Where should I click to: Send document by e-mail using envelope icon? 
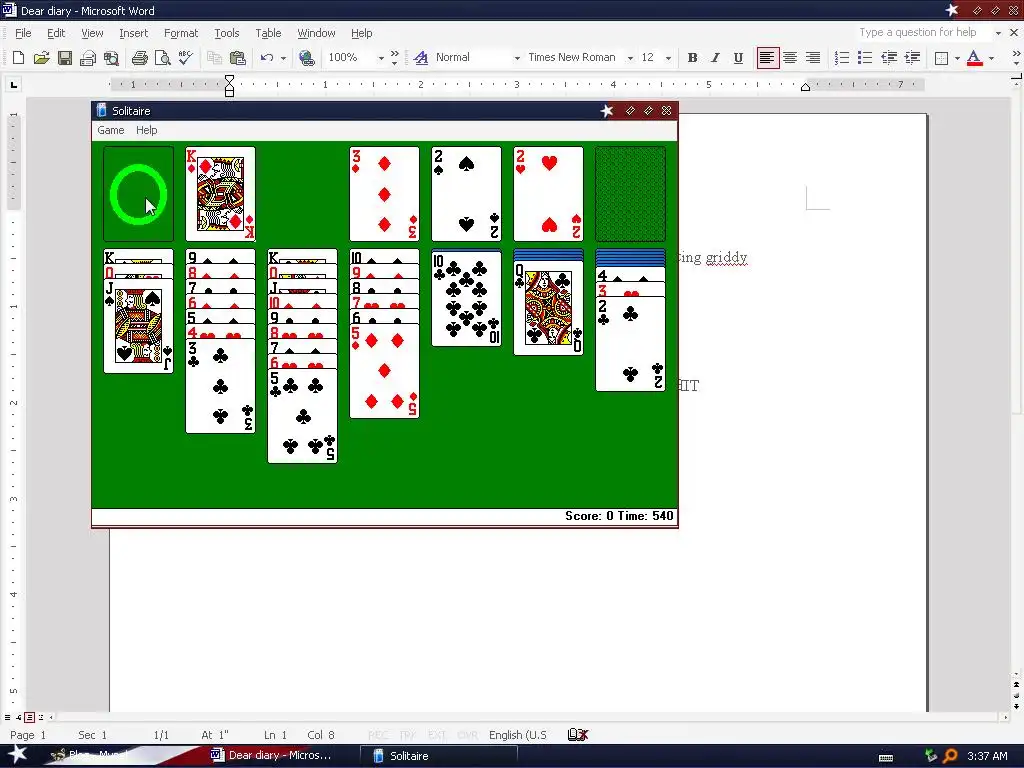coord(88,58)
